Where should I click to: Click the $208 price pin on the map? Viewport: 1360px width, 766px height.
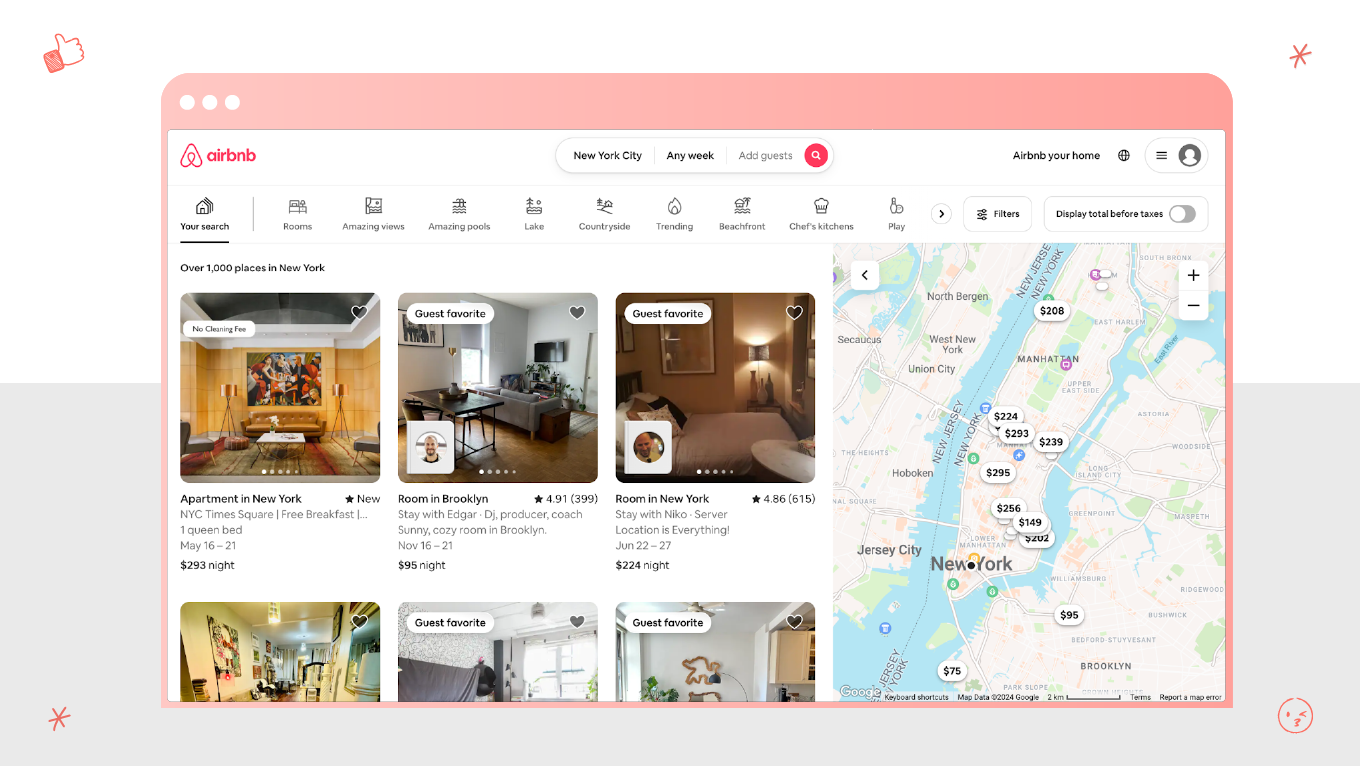coord(1051,310)
